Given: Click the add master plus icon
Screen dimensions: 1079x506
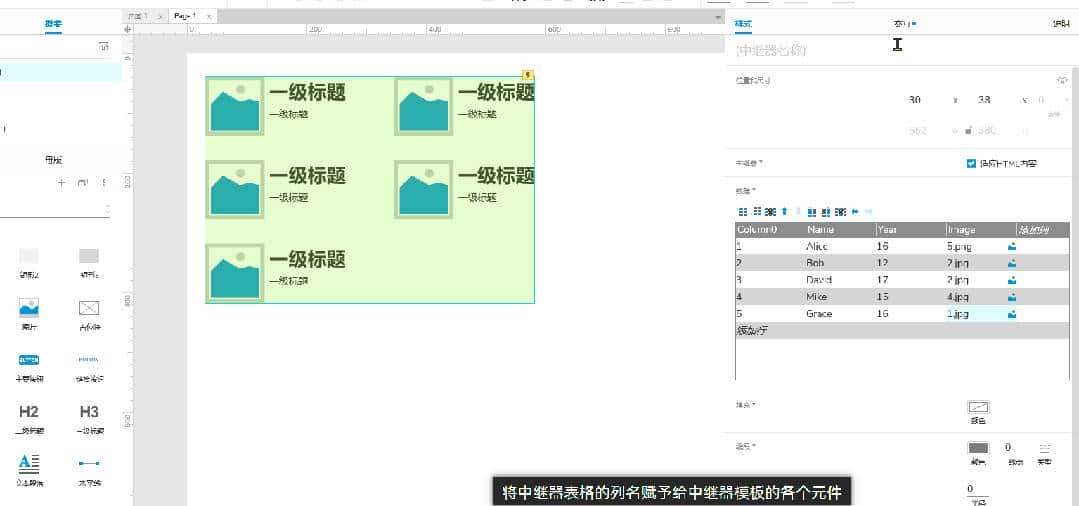Looking at the screenshot, I should [61, 182].
